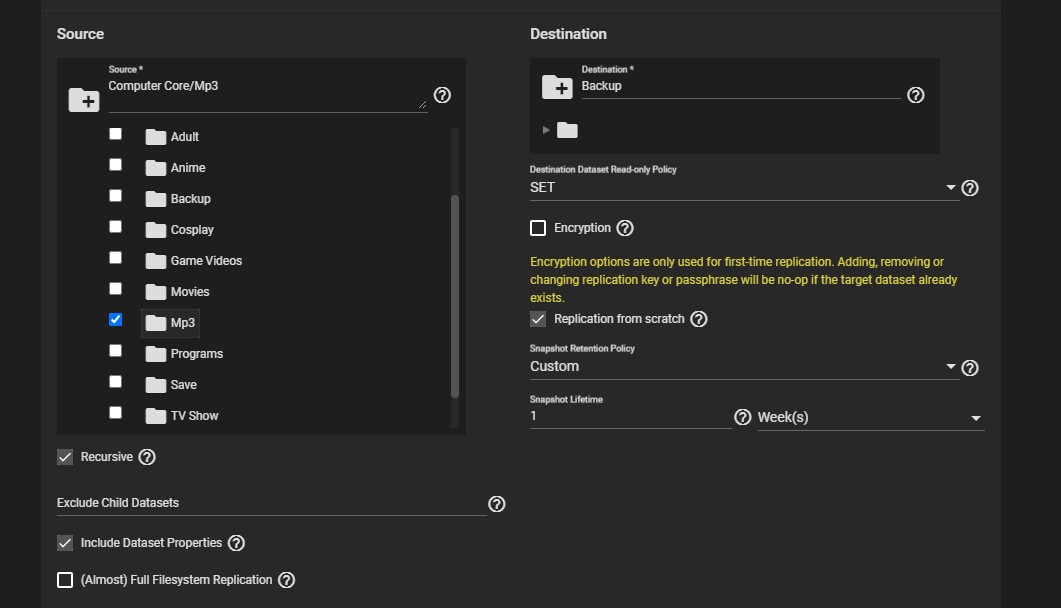Uncheck Include Dataset Properties
The height and width of the screenshot is (608, 1061).
point(65,543)
